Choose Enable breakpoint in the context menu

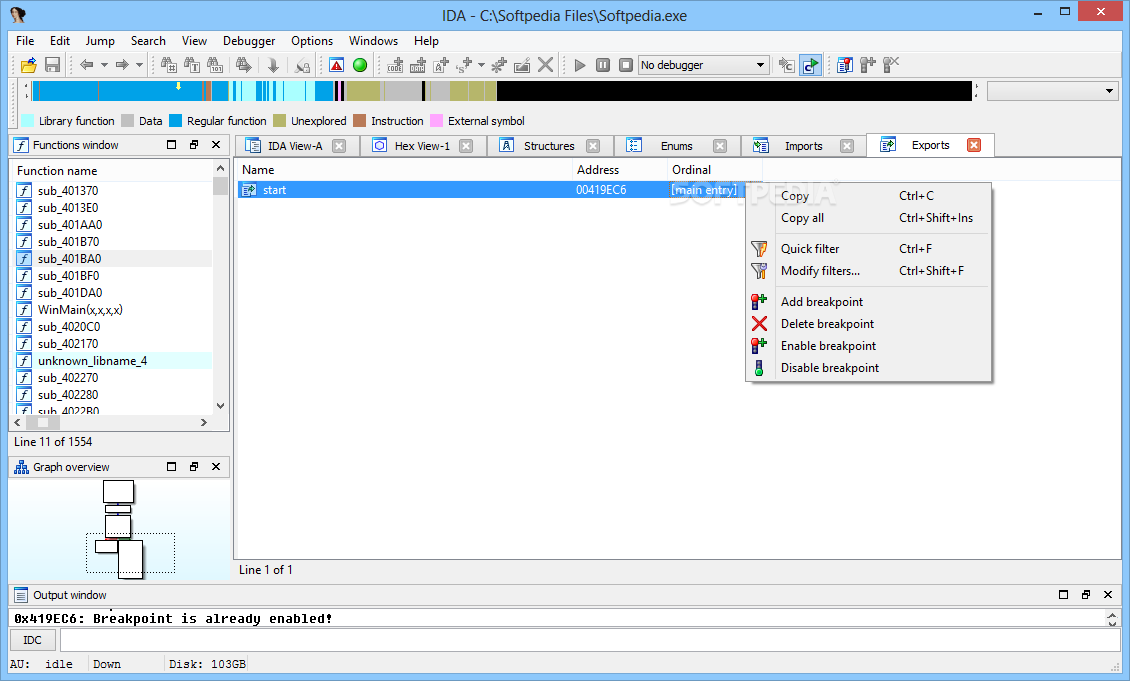point(868,347)
